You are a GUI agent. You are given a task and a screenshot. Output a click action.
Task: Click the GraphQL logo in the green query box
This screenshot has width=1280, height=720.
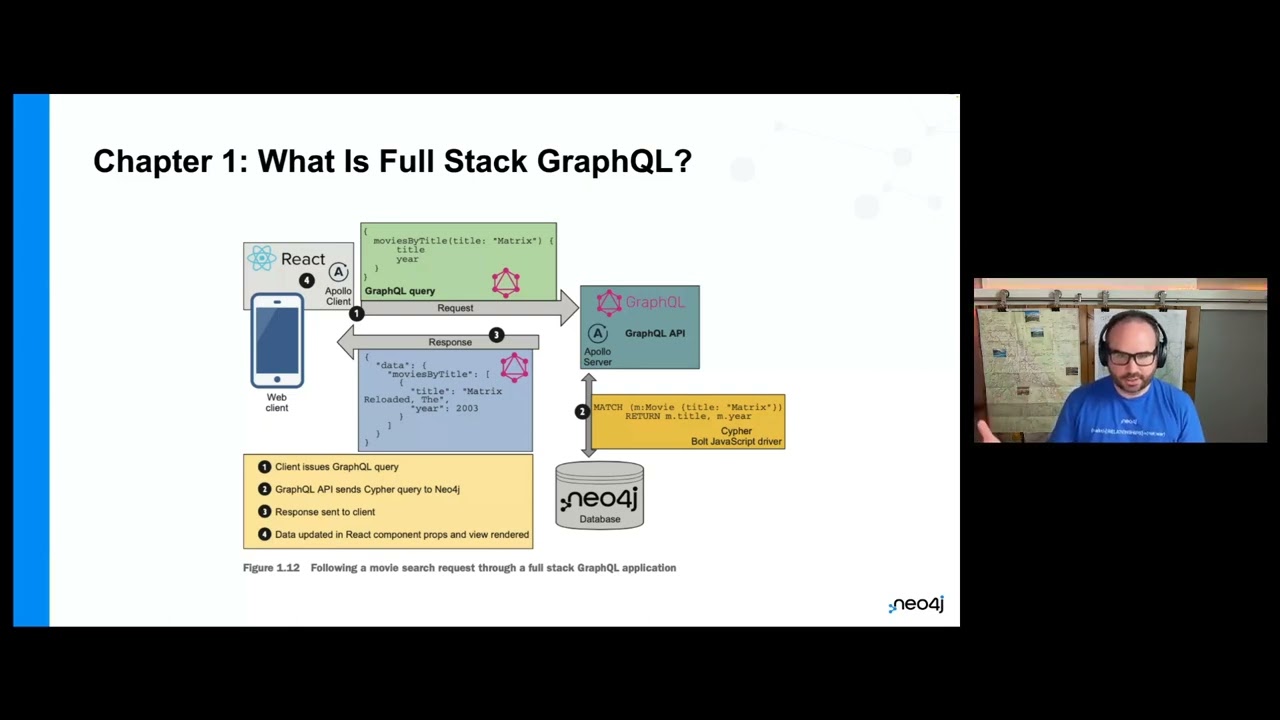[x=506, y=282]
